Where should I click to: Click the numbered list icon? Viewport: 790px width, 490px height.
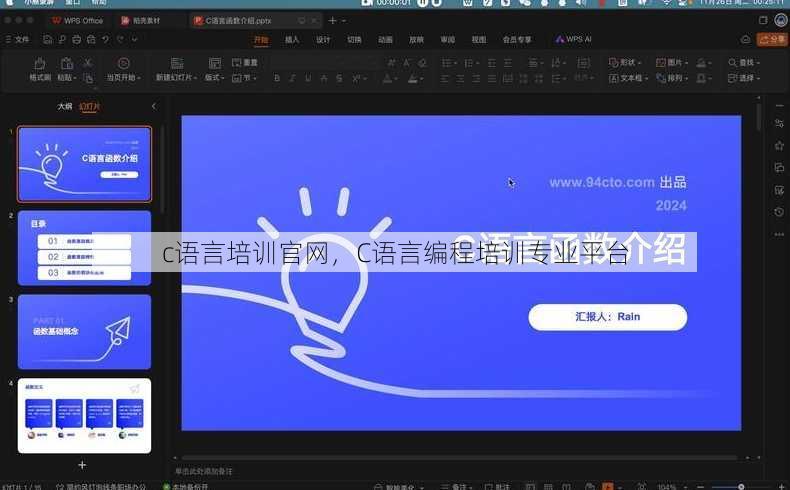point(469,63)
